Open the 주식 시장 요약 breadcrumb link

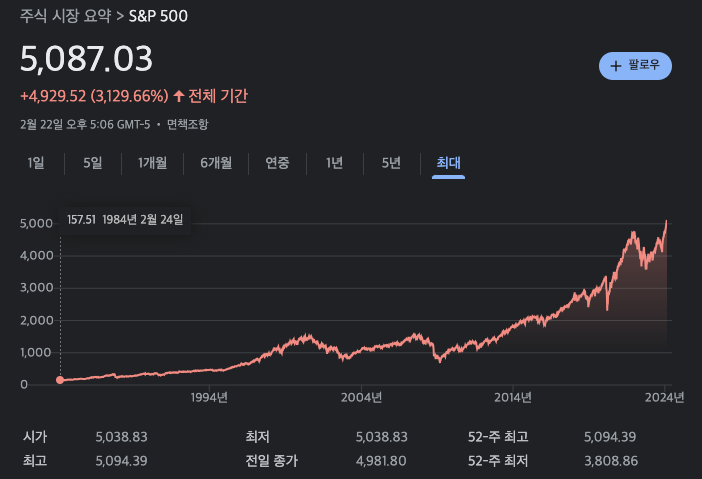65,16
